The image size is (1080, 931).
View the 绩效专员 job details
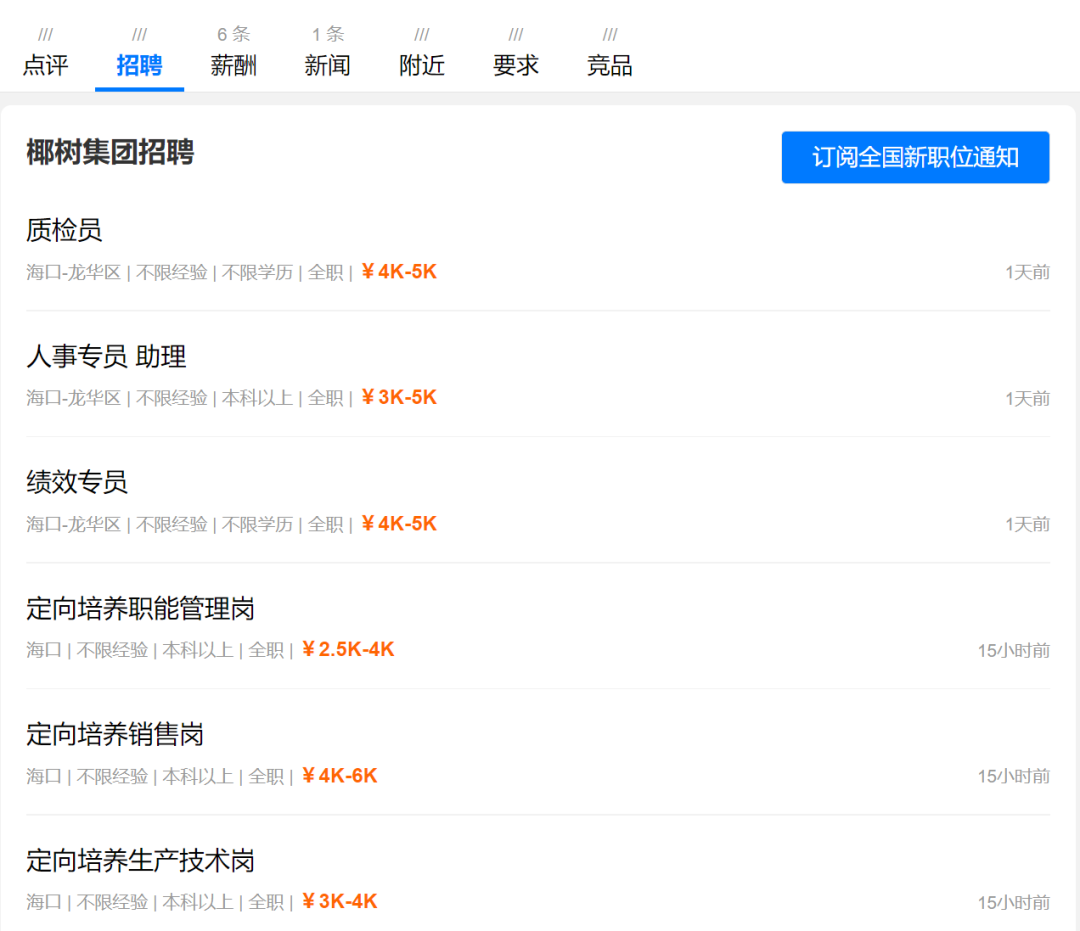click(77, 483)
